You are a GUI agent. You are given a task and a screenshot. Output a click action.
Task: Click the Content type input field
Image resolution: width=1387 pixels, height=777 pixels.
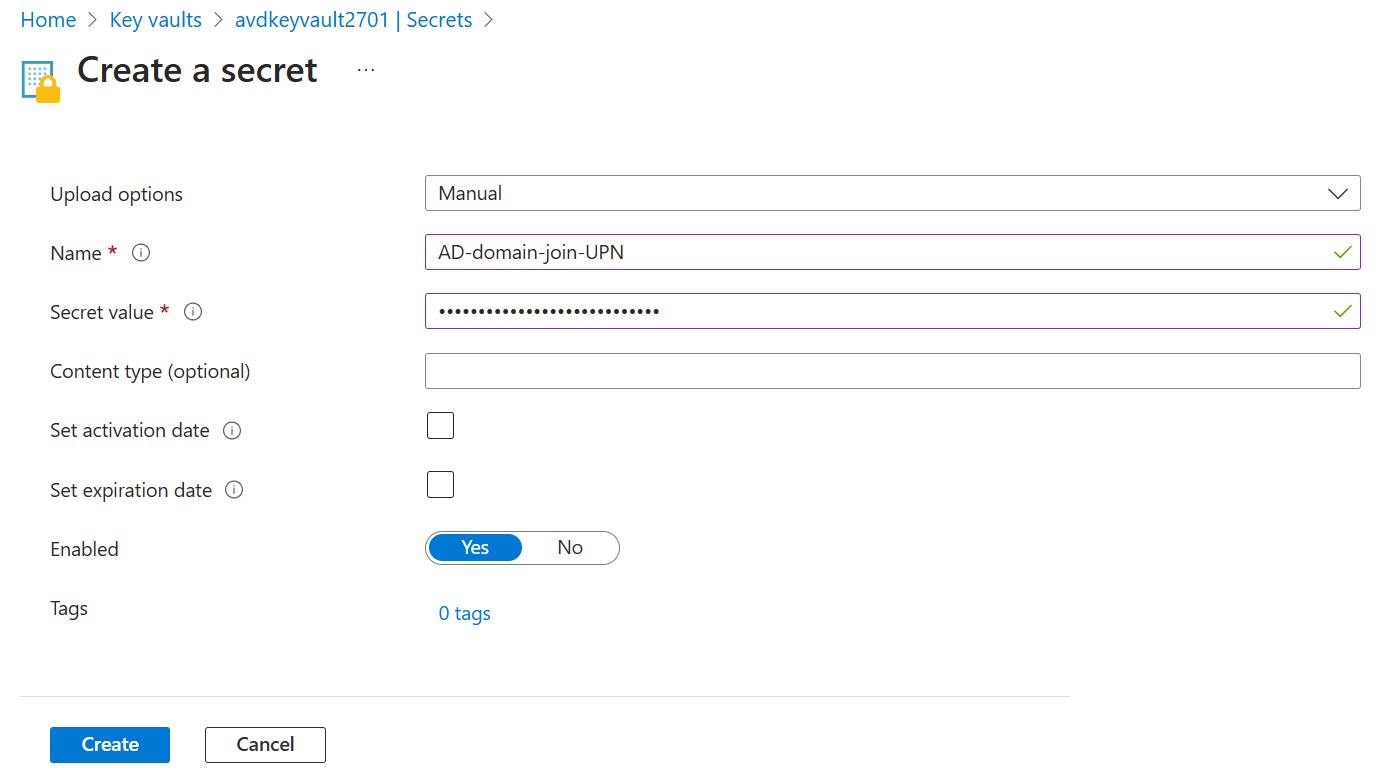click(892, 371)
